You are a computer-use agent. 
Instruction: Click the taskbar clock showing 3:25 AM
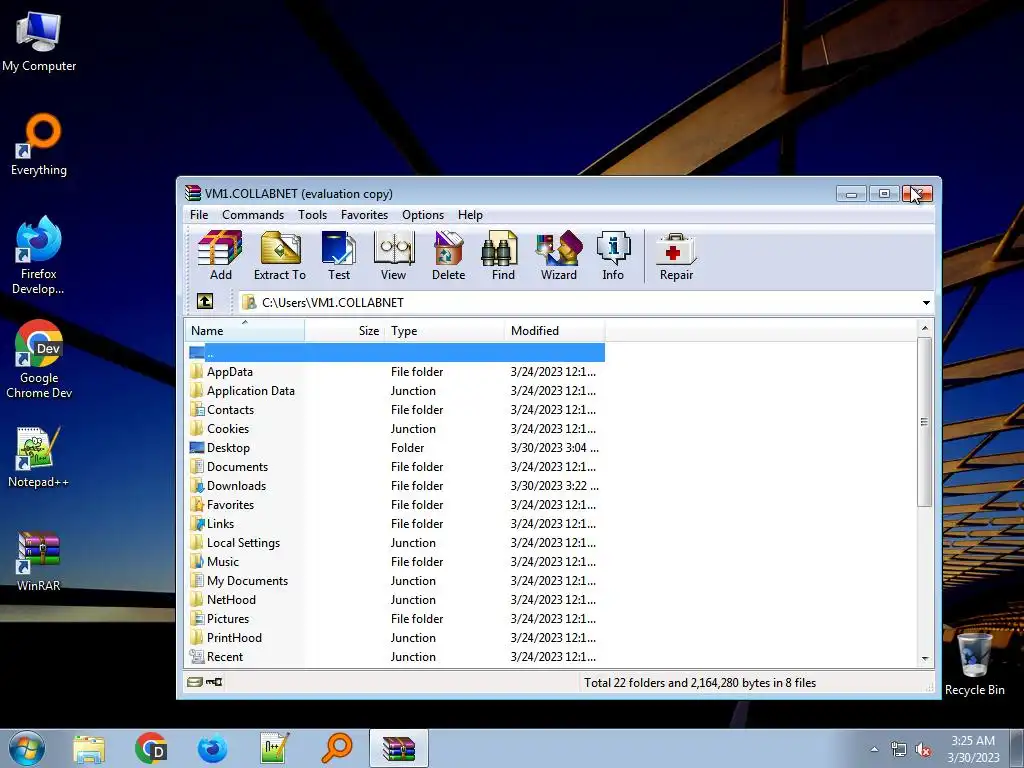(x=973, y=749)
